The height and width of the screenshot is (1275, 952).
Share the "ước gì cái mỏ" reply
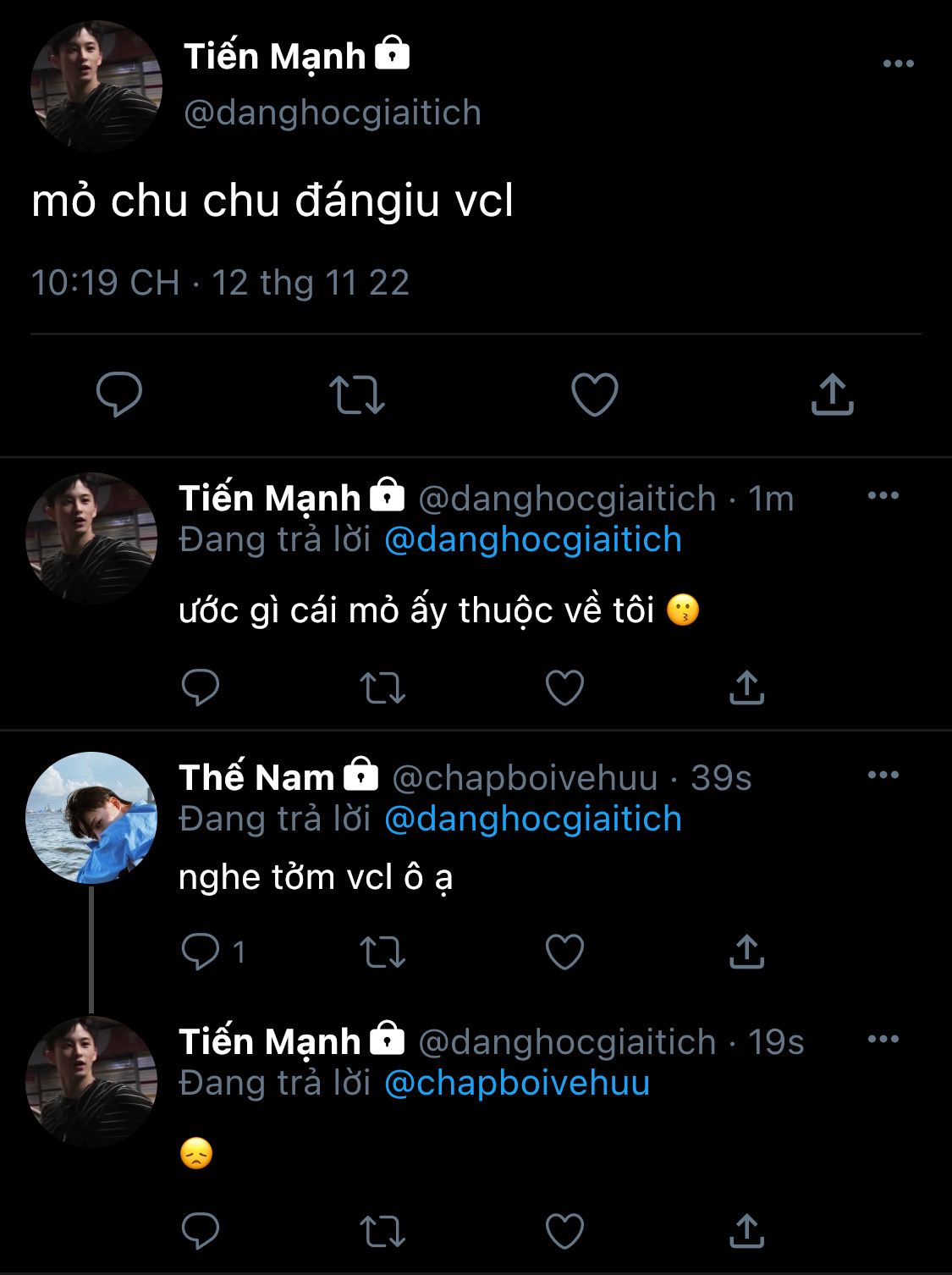point(746,687)
